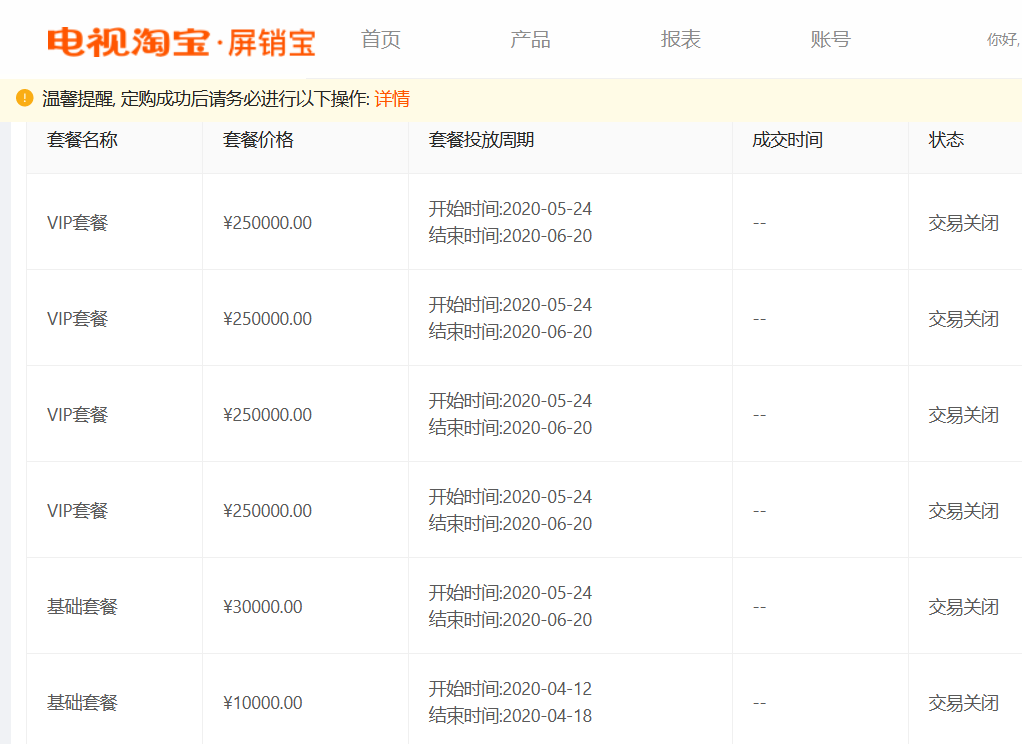This screenshot has height=744, width=1022.
Task: Click the 状态 column header
Action: click(x=946, y=140)
